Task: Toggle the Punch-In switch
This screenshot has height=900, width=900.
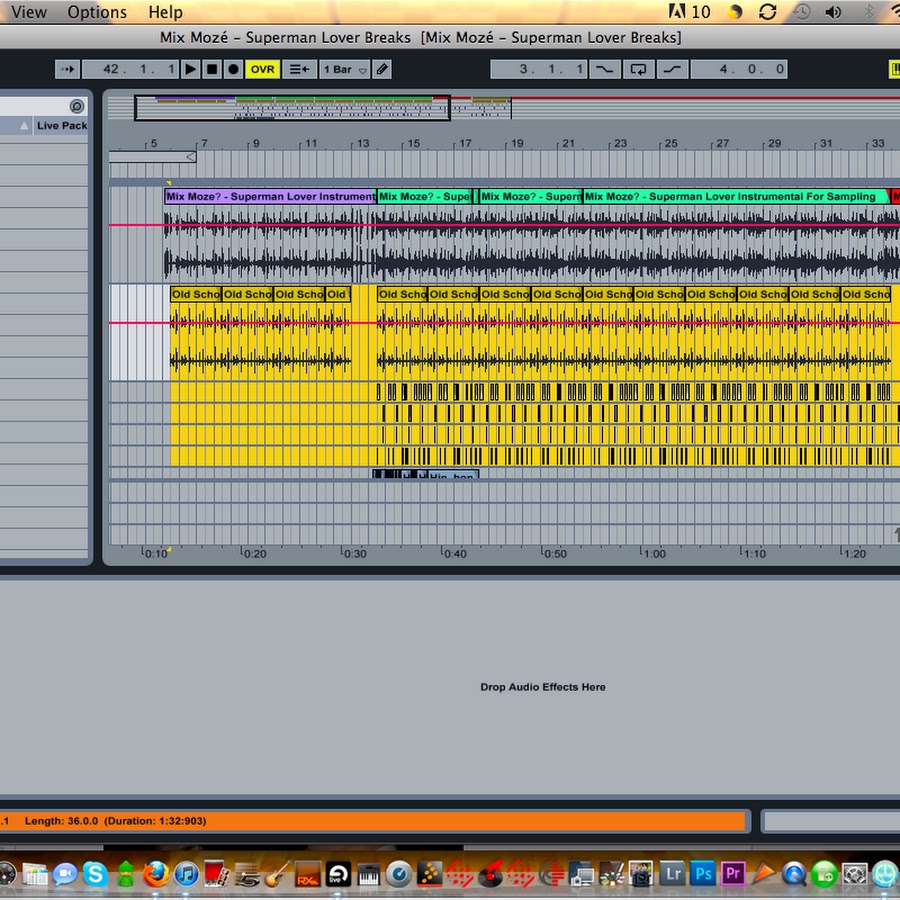Action: [604, 69]
